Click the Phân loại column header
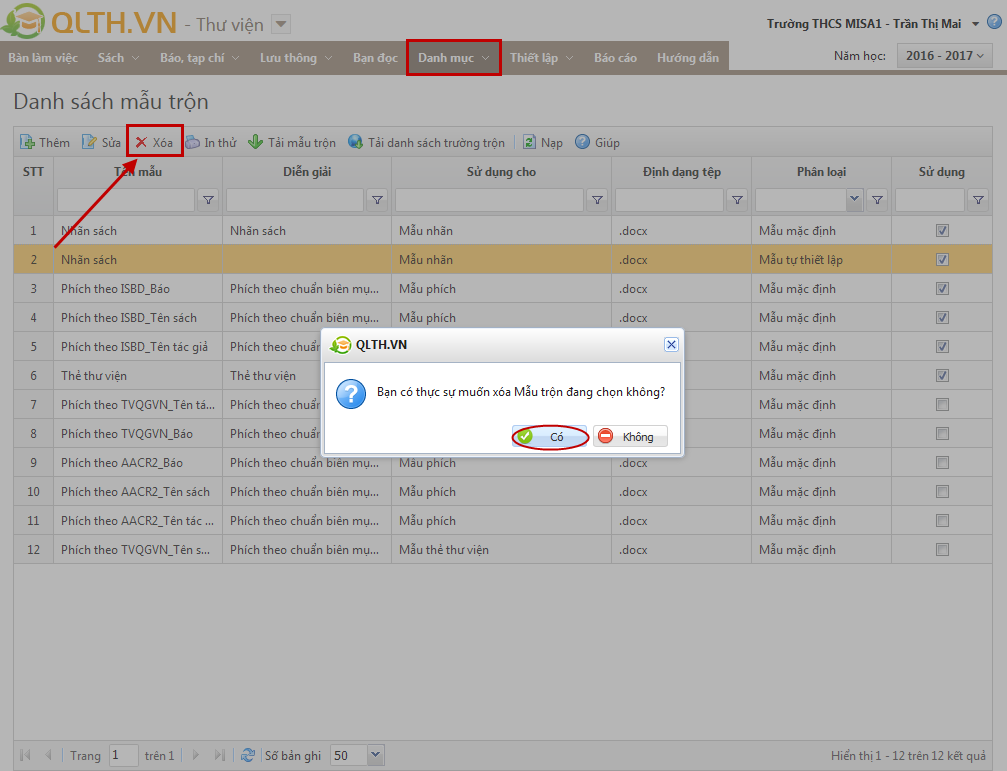The image size is (1007, 771). click(821, 172)
